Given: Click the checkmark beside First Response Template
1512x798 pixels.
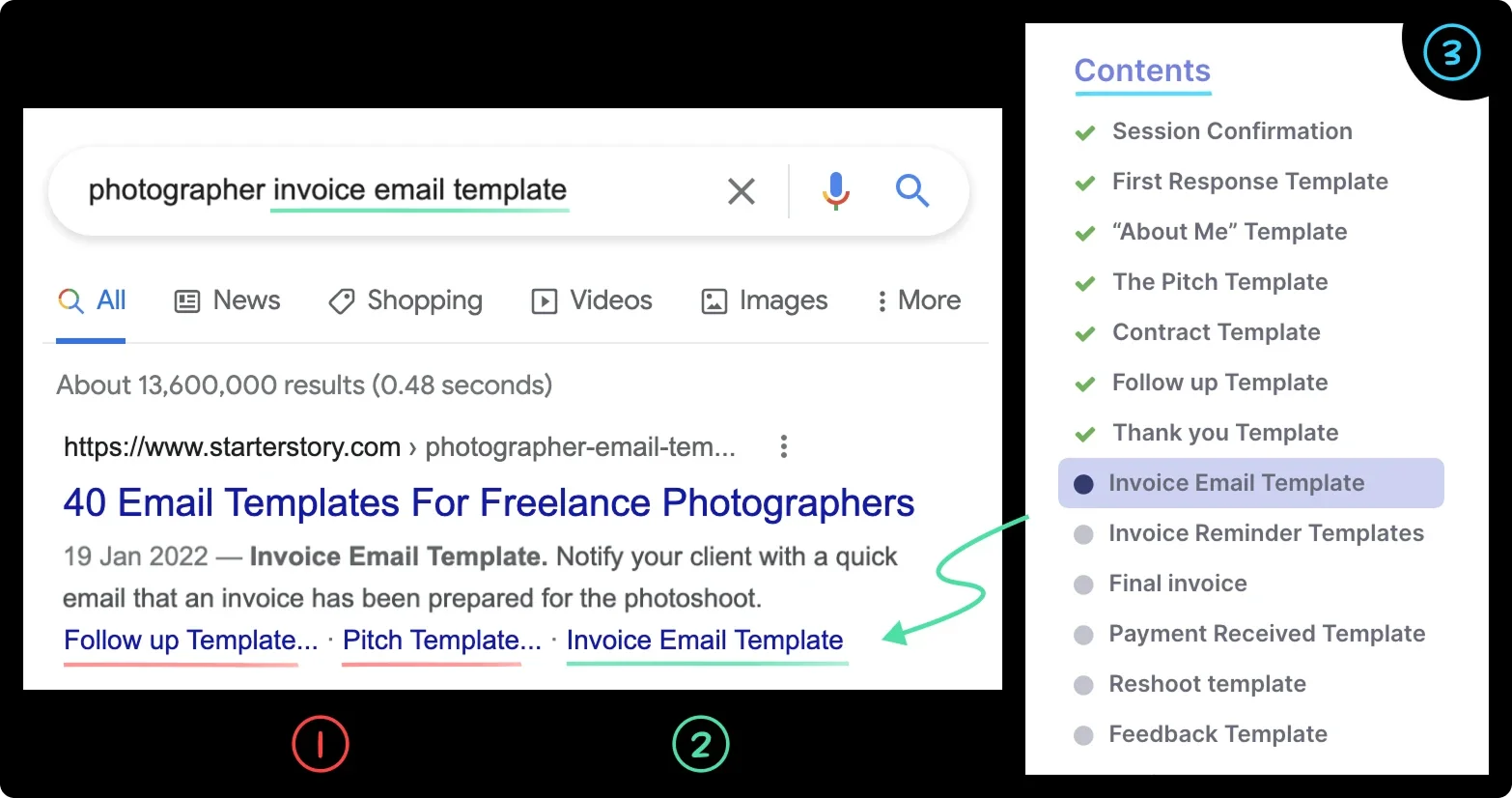Looking at the screenshot, I should [1085, 183].
